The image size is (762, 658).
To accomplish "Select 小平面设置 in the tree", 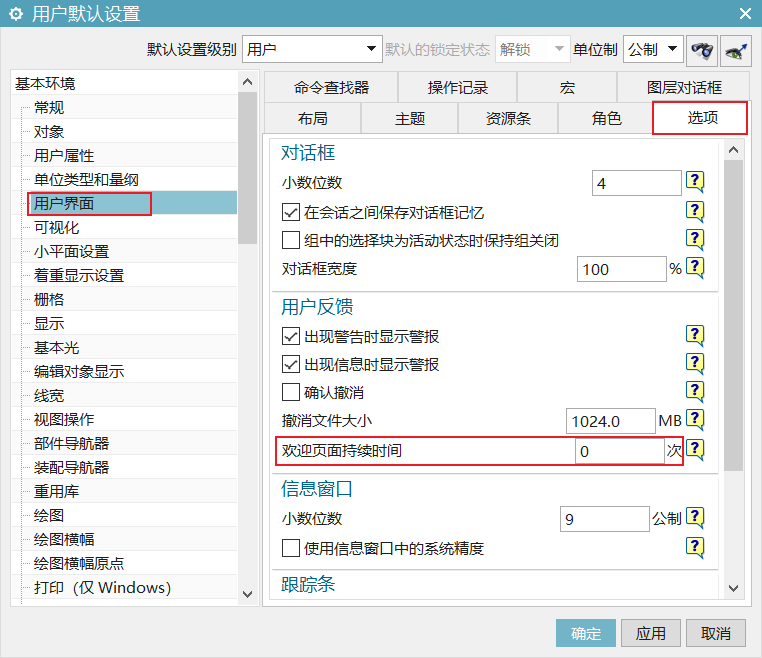I will pos(71,252).
